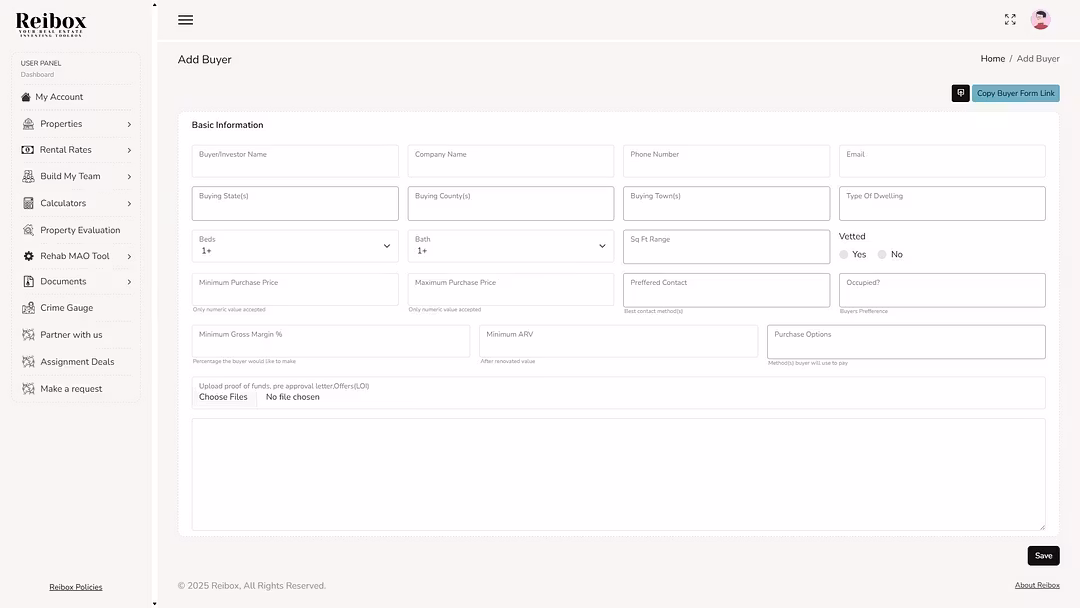
Task: Open Property Evaluation menu item
Action: tap(80, 230)
